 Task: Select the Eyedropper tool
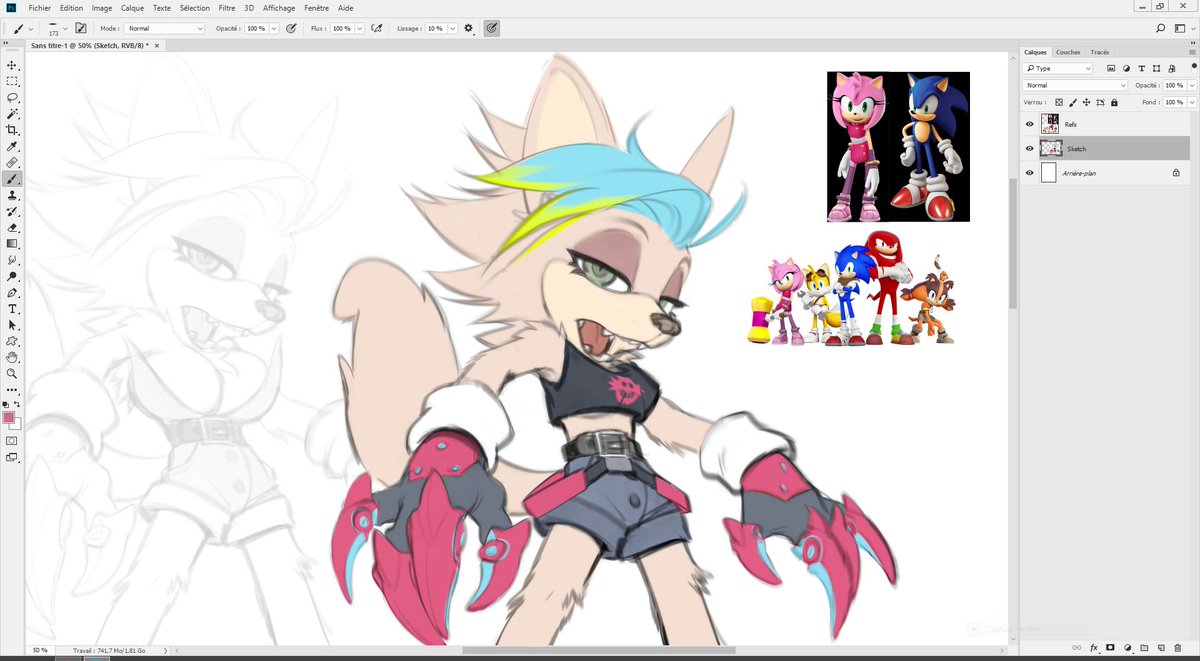(12, 147)
